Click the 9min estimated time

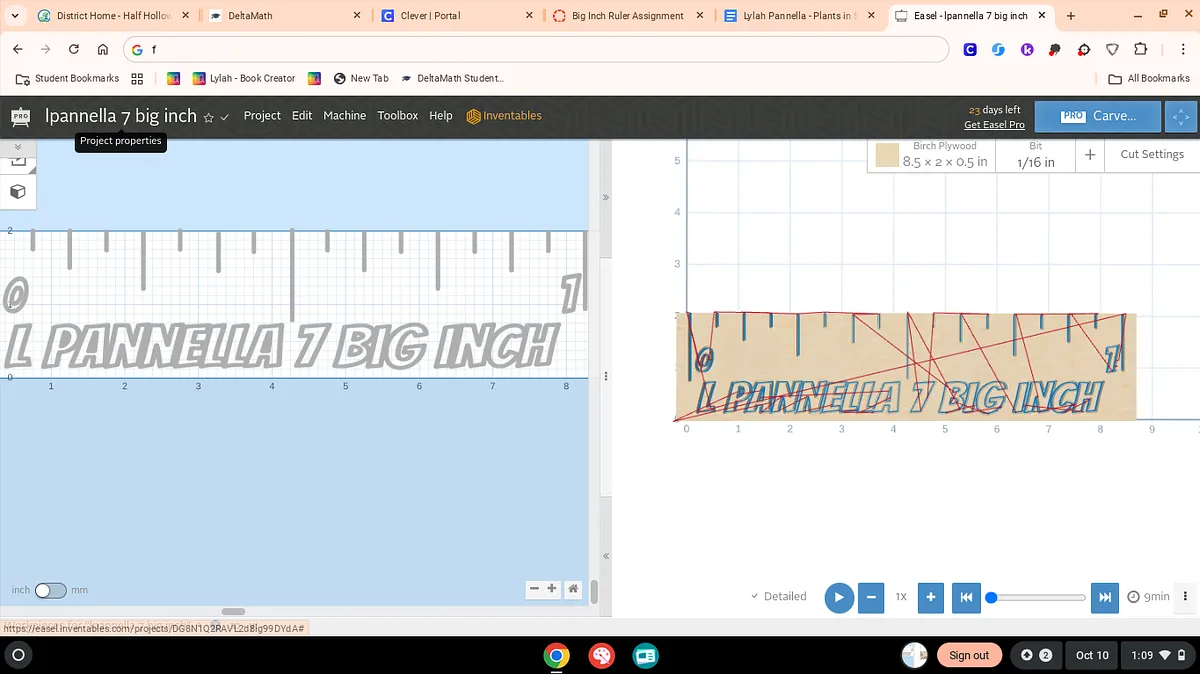(1149, 597)
